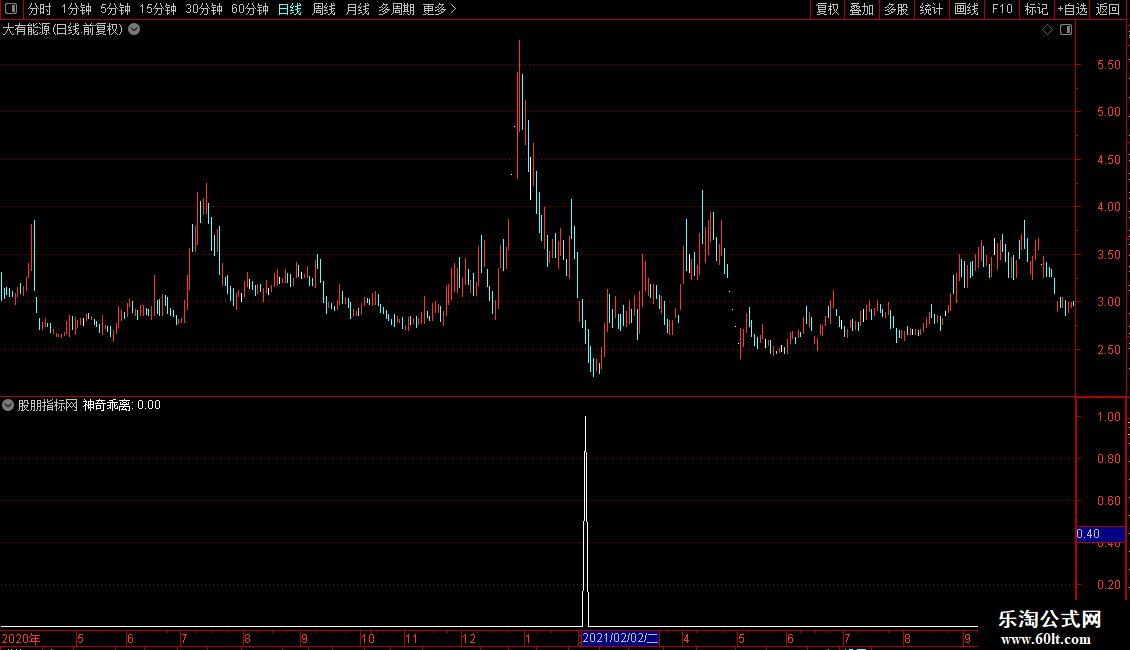Image resolution: width=1130 pixels, height=650 pixels.
Task: Switch to 分时 intraday view
Action: click(40, 9)
